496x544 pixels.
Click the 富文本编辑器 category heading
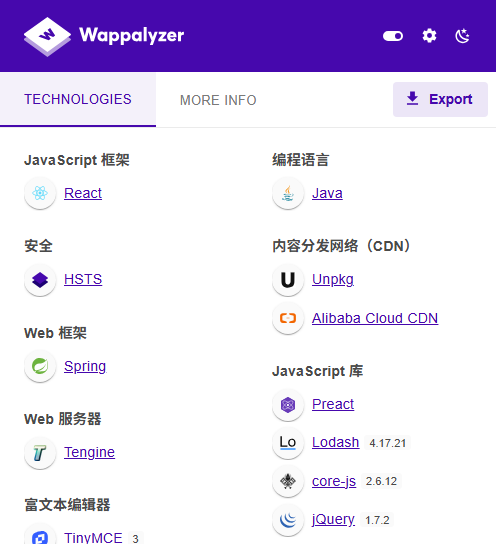coord(67,505)
